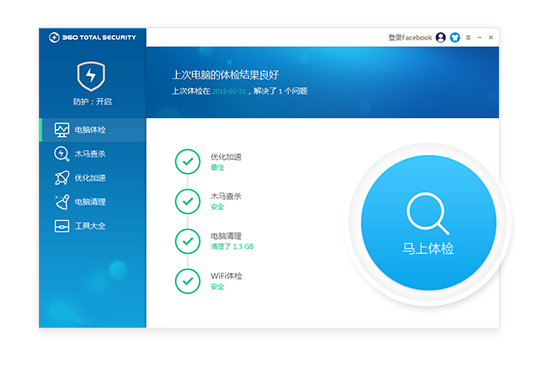Click the green checkmark beside 优化加速
This screenshot has height=365, width=540.
(188, 161)
